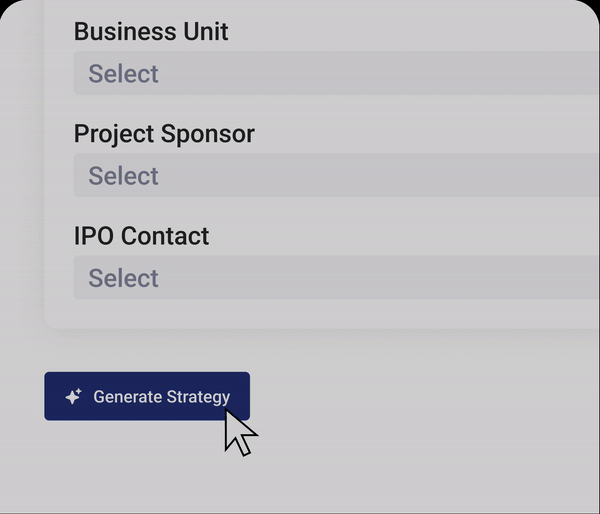Open the IPO Contact dropdown
Viewport: 600px width, 514px height.
336,278
